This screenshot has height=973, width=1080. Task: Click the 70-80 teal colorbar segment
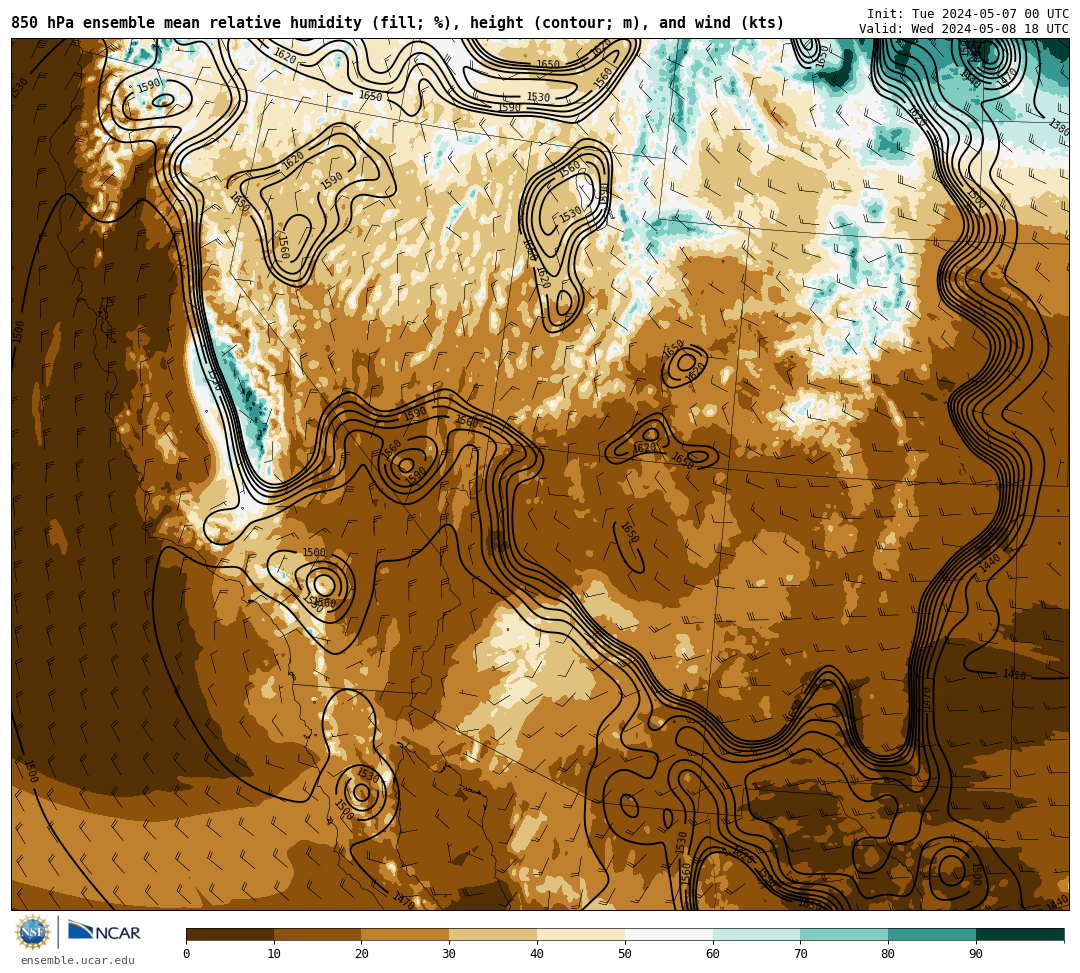(844, 934)
